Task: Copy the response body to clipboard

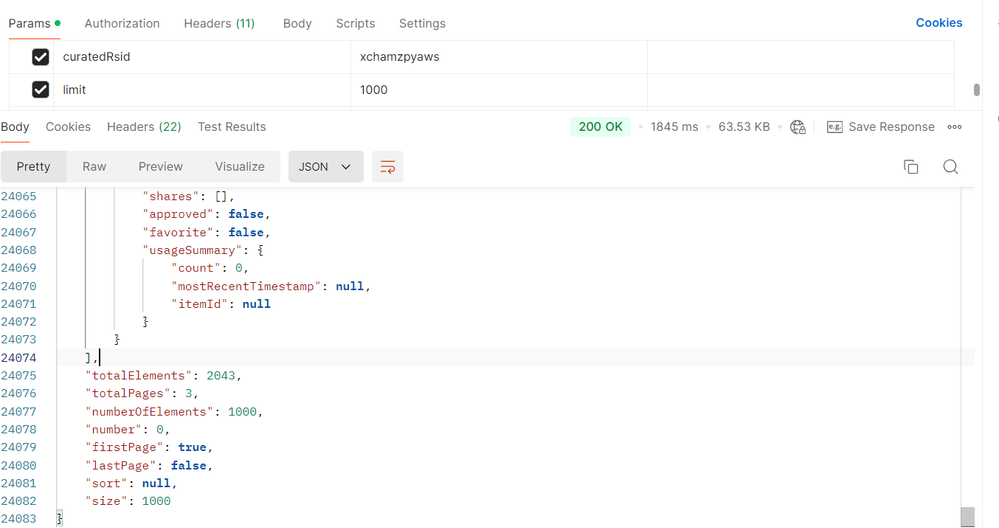Action: point(910,167)
